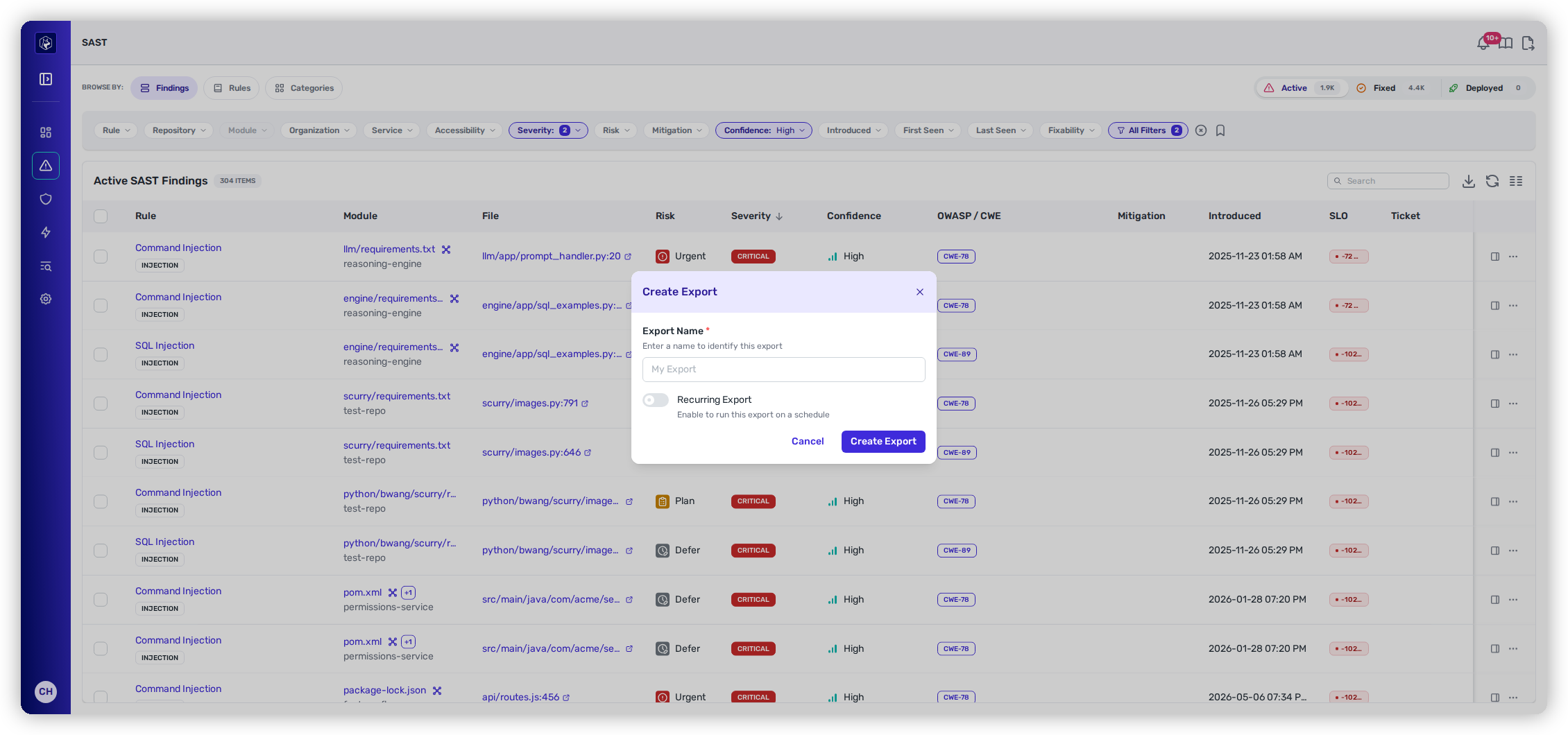Sort by the Severity column header
The width and height of the screenshot is (1568, 735).
pos(757,216)
